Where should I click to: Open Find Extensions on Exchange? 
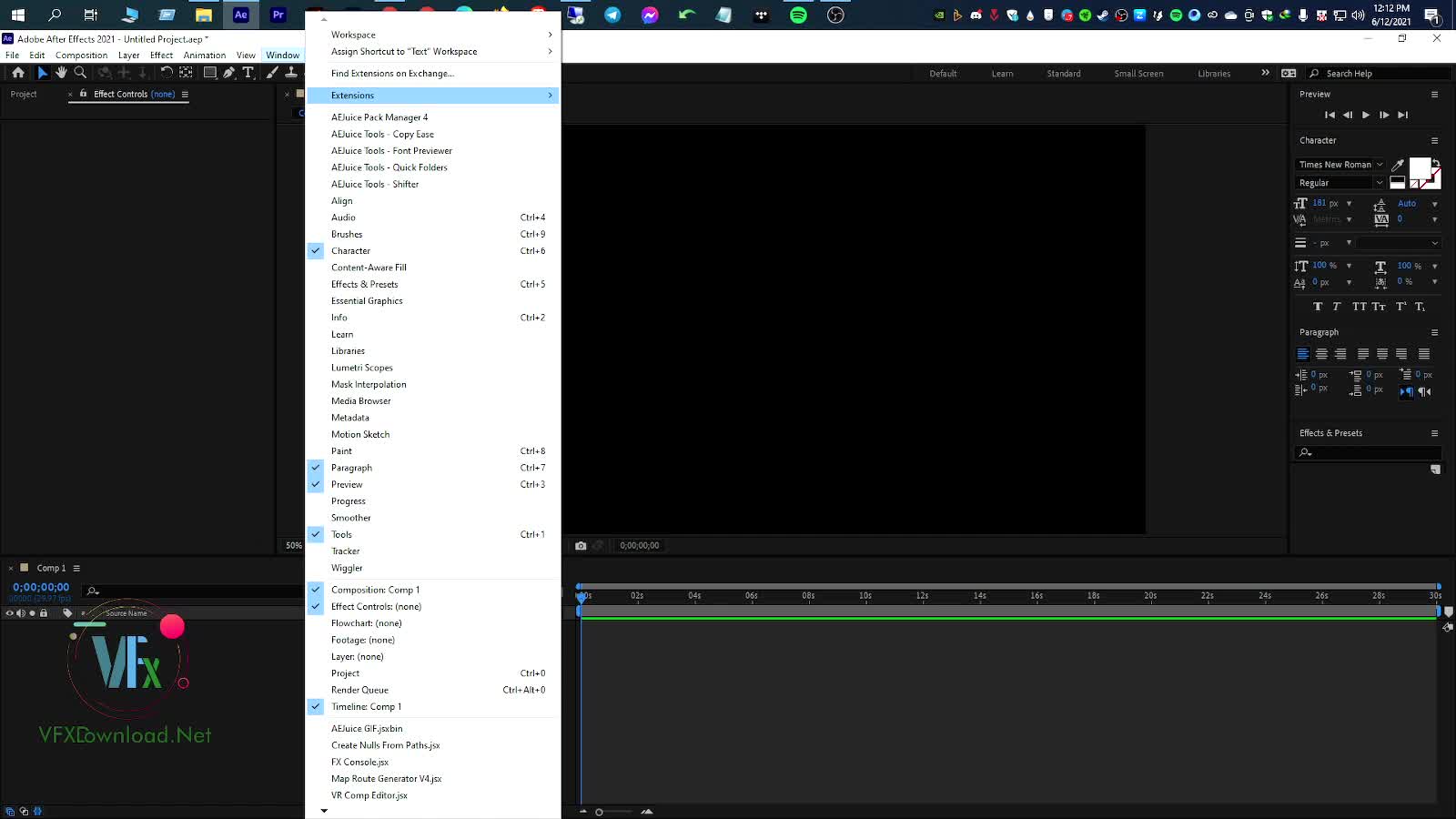point(391,73)
